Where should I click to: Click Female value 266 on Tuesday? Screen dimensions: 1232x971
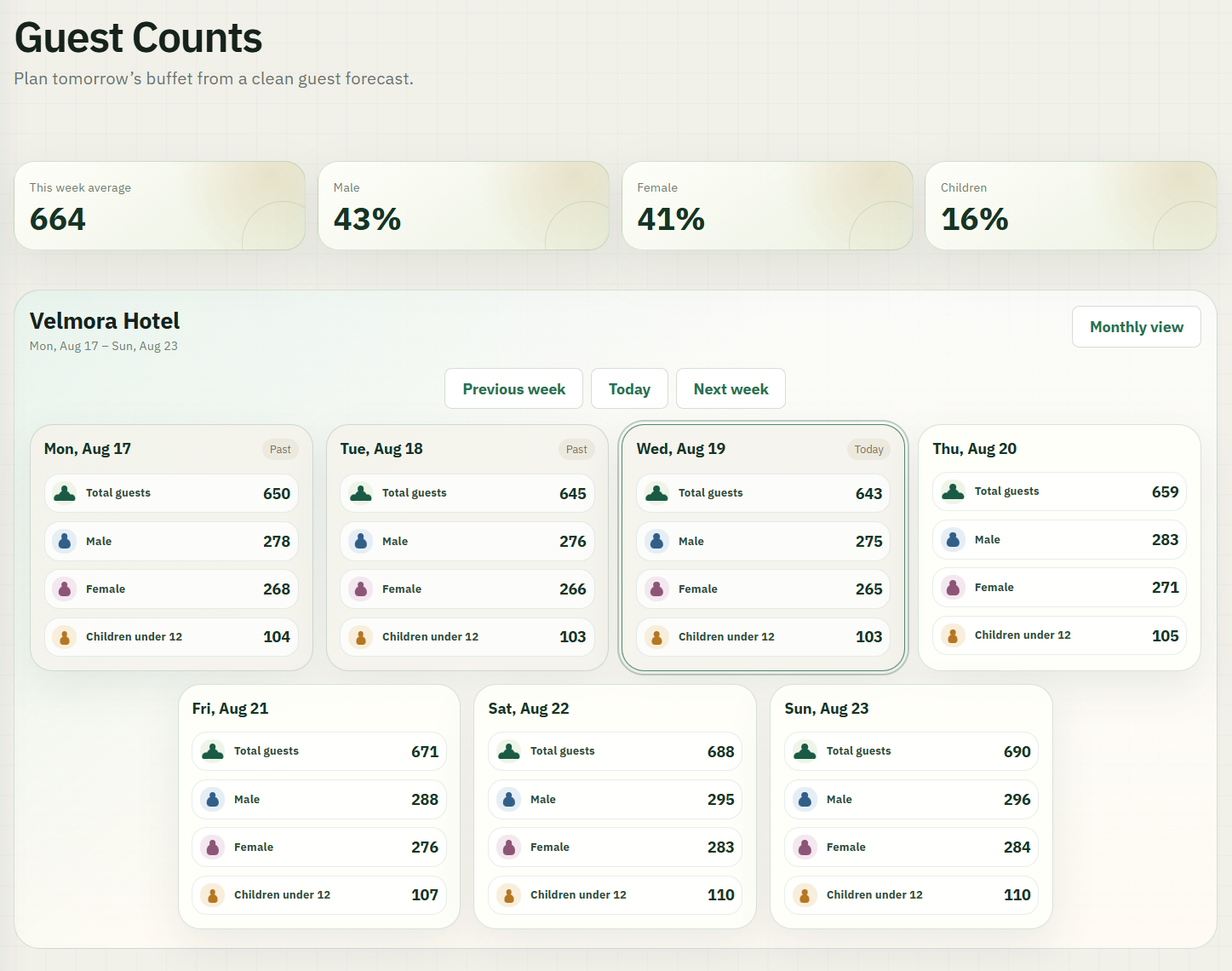(572, 589)
